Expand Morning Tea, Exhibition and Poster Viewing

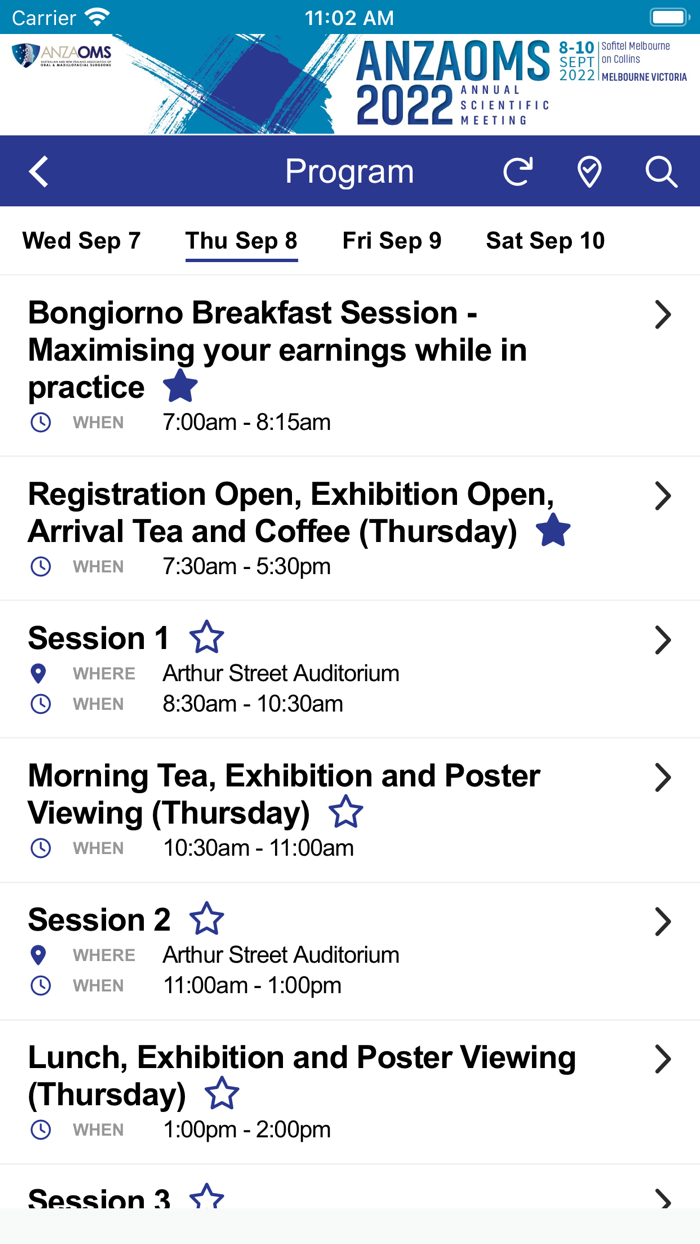pyautogui.click(x=663, y=777)
